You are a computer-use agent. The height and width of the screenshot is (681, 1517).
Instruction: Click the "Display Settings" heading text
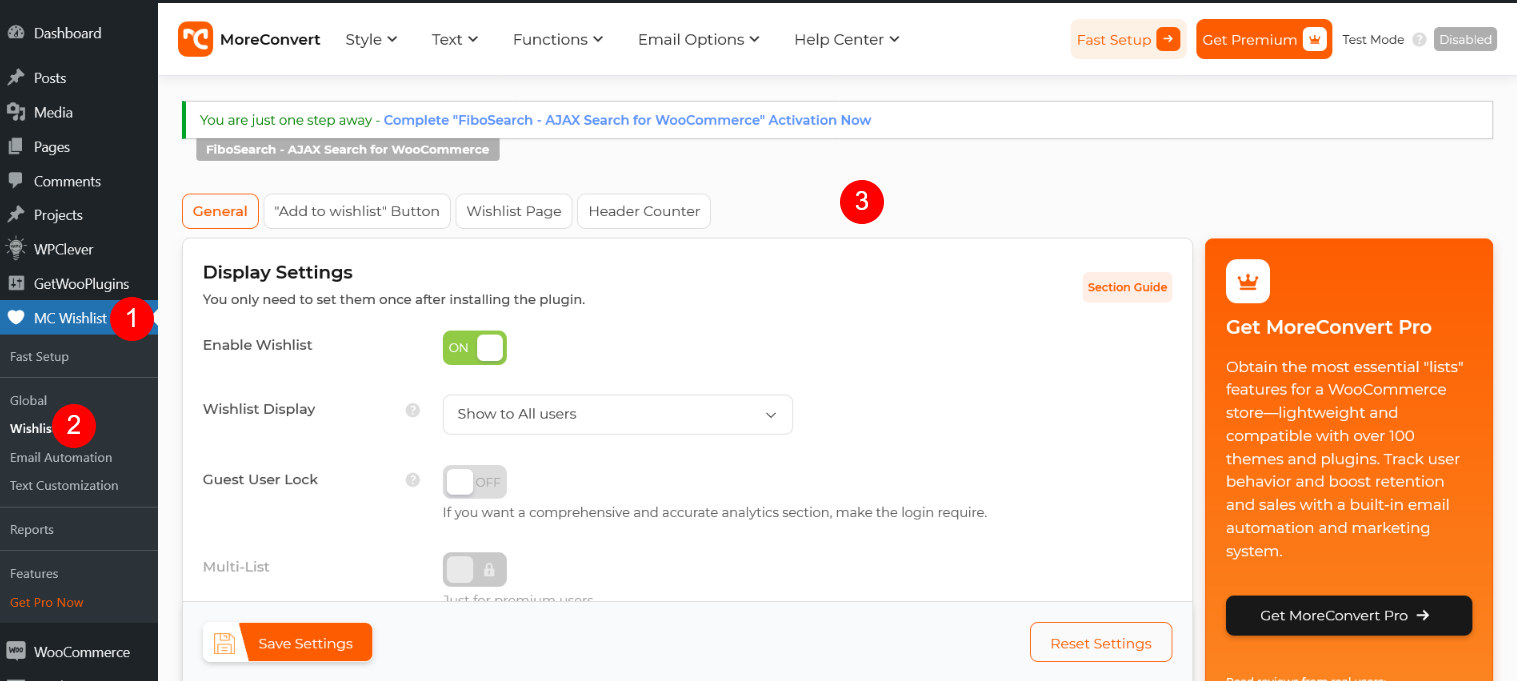click(x=278, y=272)
